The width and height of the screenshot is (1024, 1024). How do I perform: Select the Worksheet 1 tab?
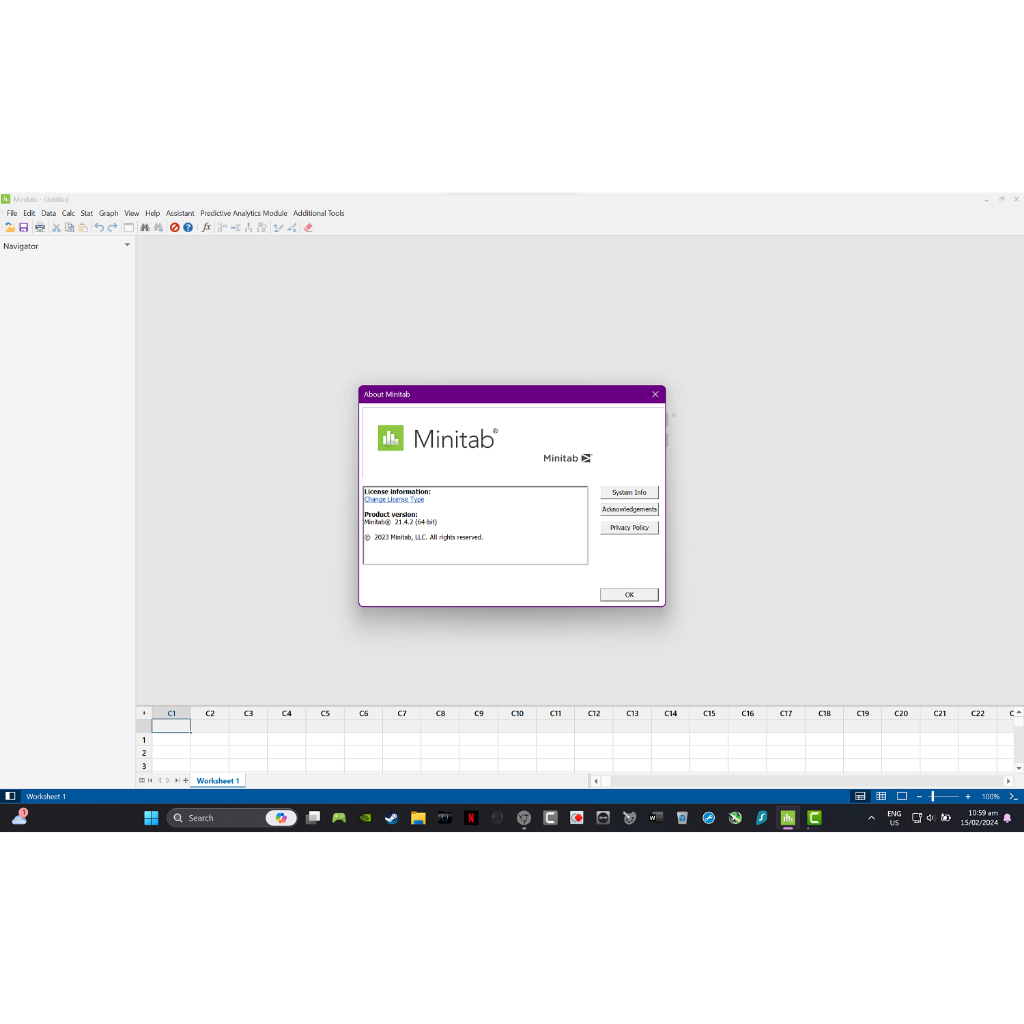[217, 780]
